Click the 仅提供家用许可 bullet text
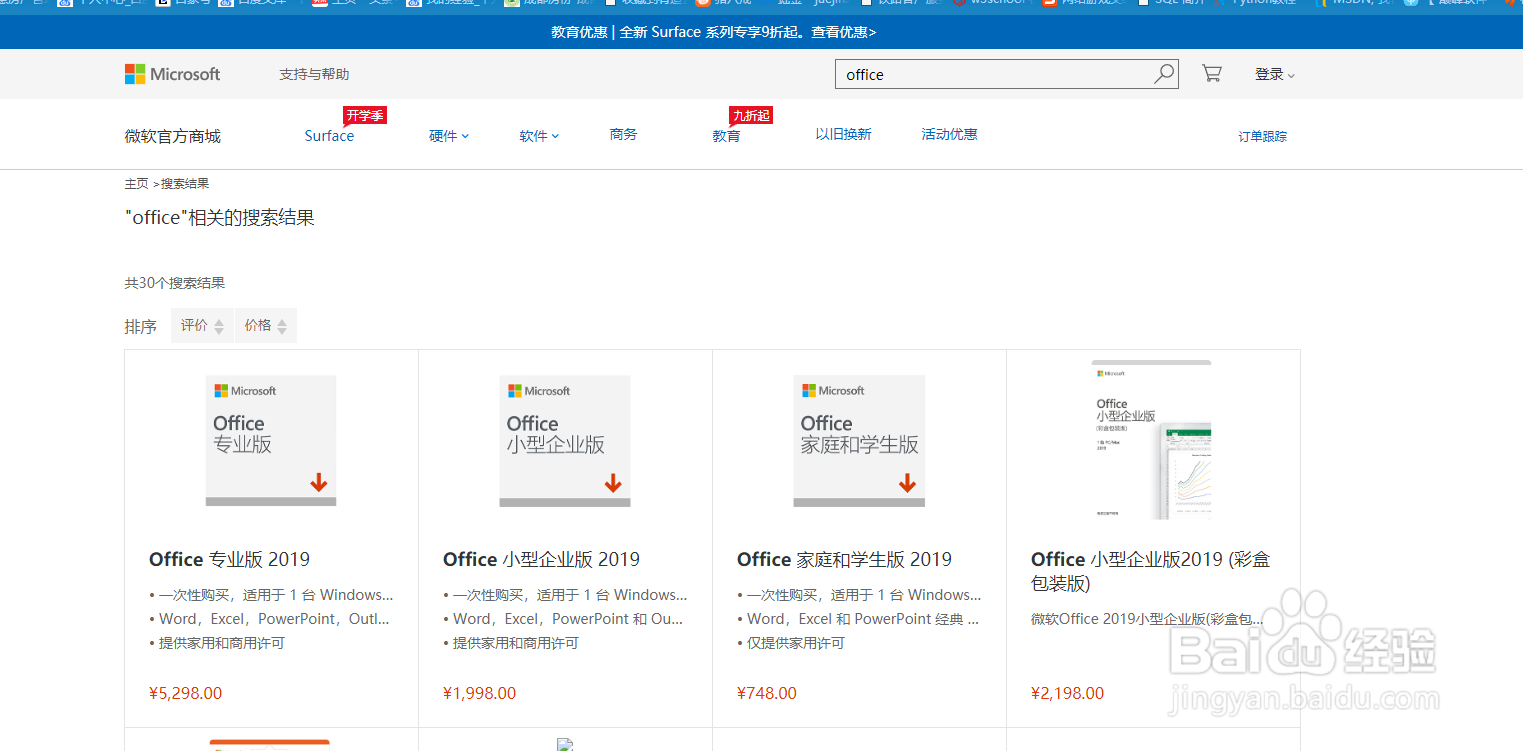Viewport: 1523px width, 751px height. pyautogui.click(x=795, y=643)
